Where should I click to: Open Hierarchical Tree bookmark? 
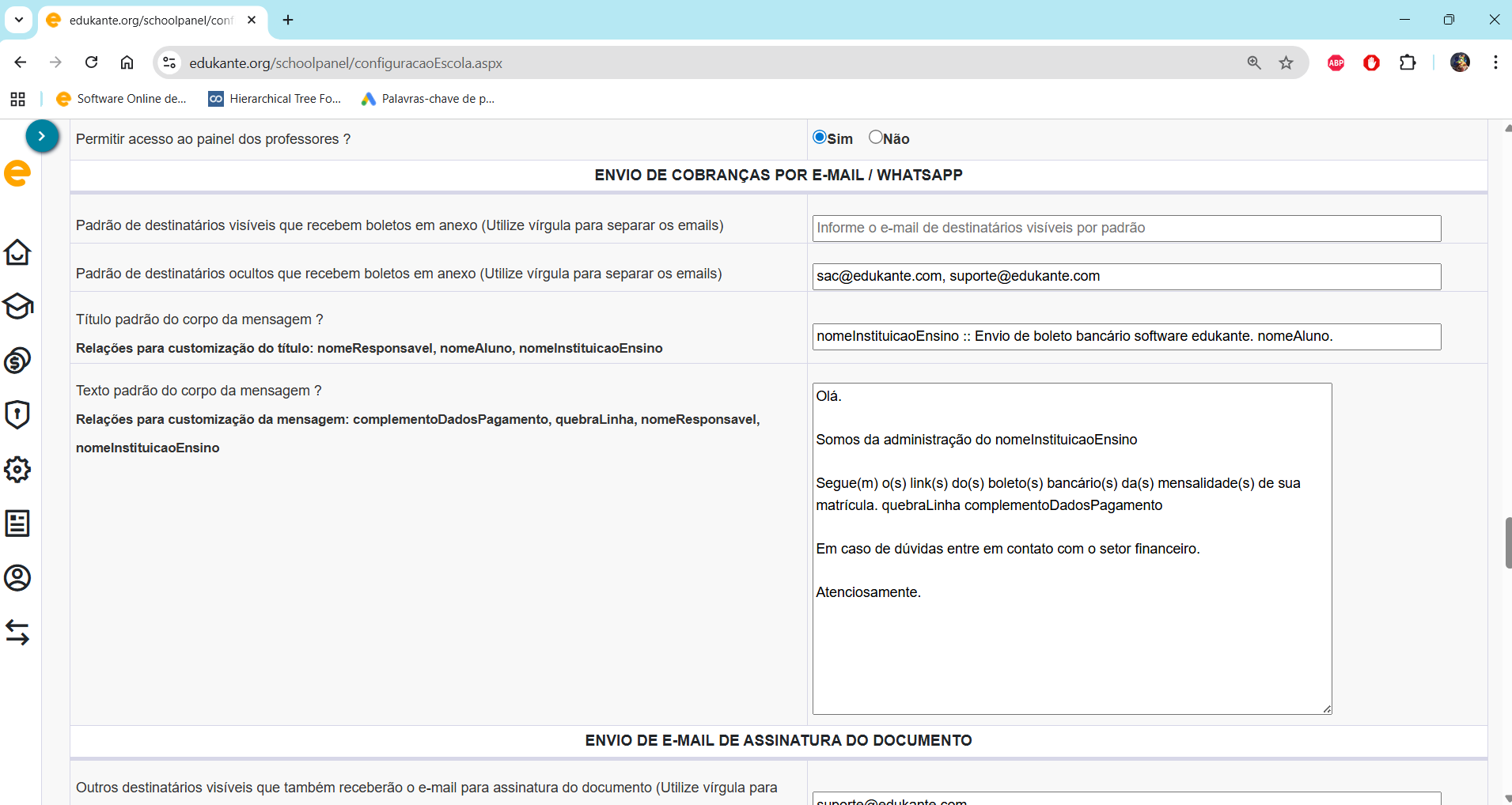point(275,99)
